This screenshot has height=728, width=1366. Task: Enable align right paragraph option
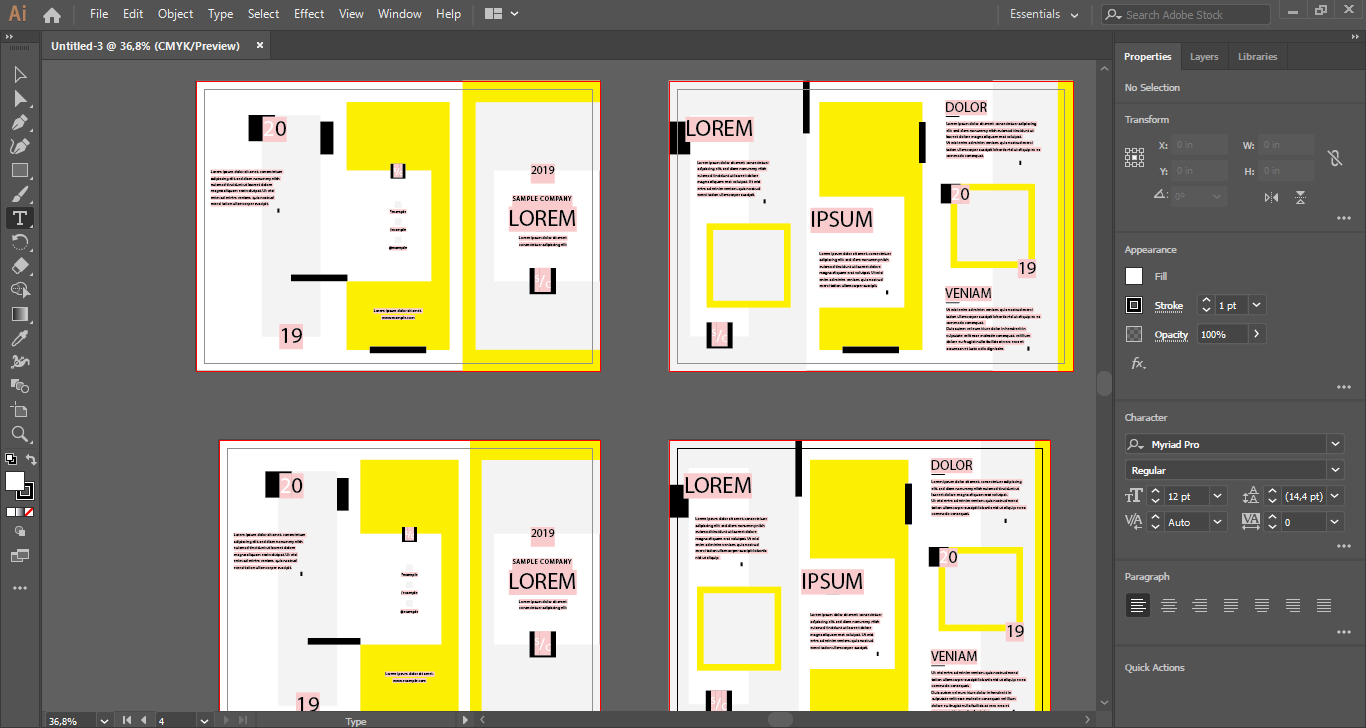pos(1199,605)
